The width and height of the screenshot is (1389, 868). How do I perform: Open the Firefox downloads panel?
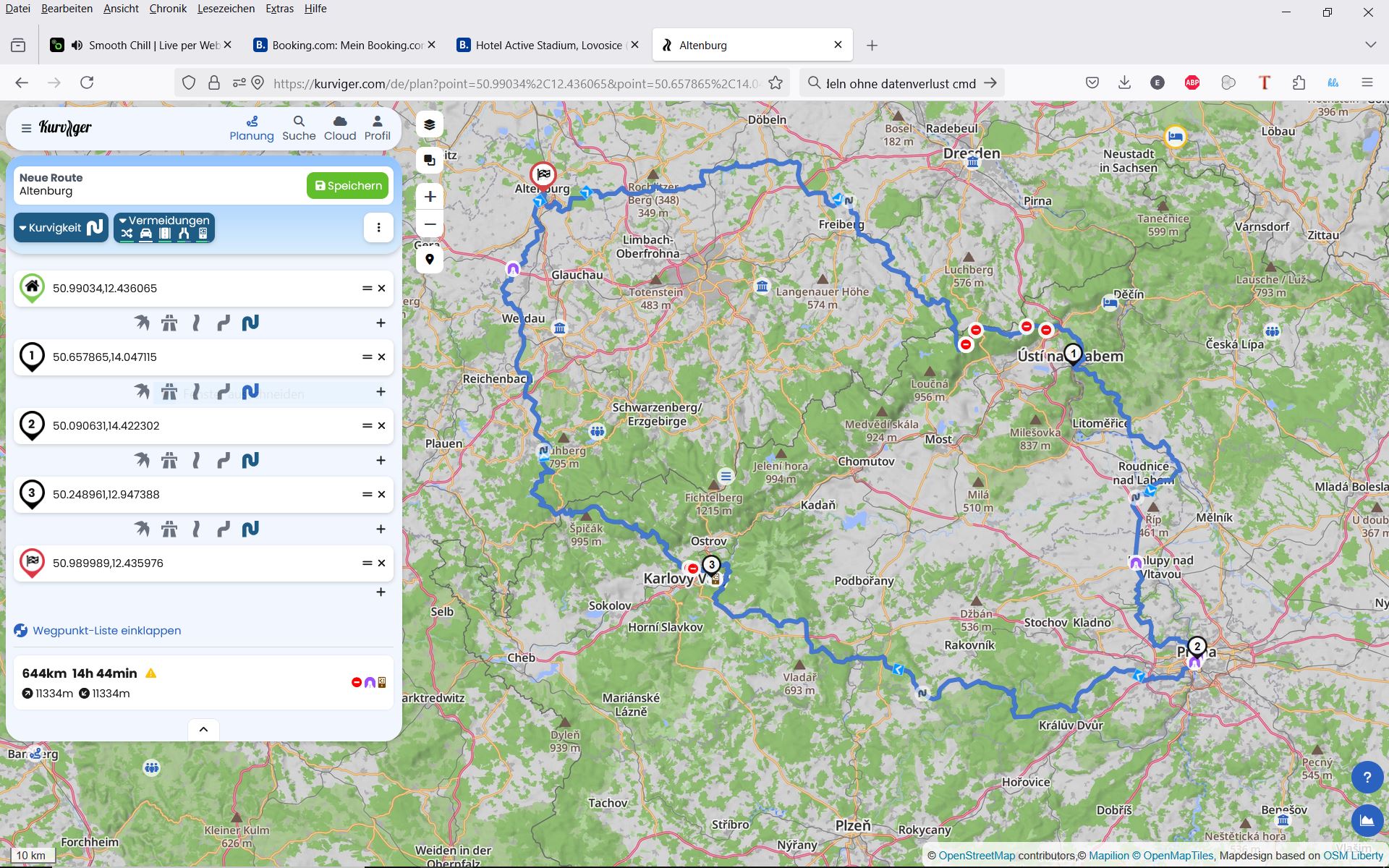pos(1124,82)
